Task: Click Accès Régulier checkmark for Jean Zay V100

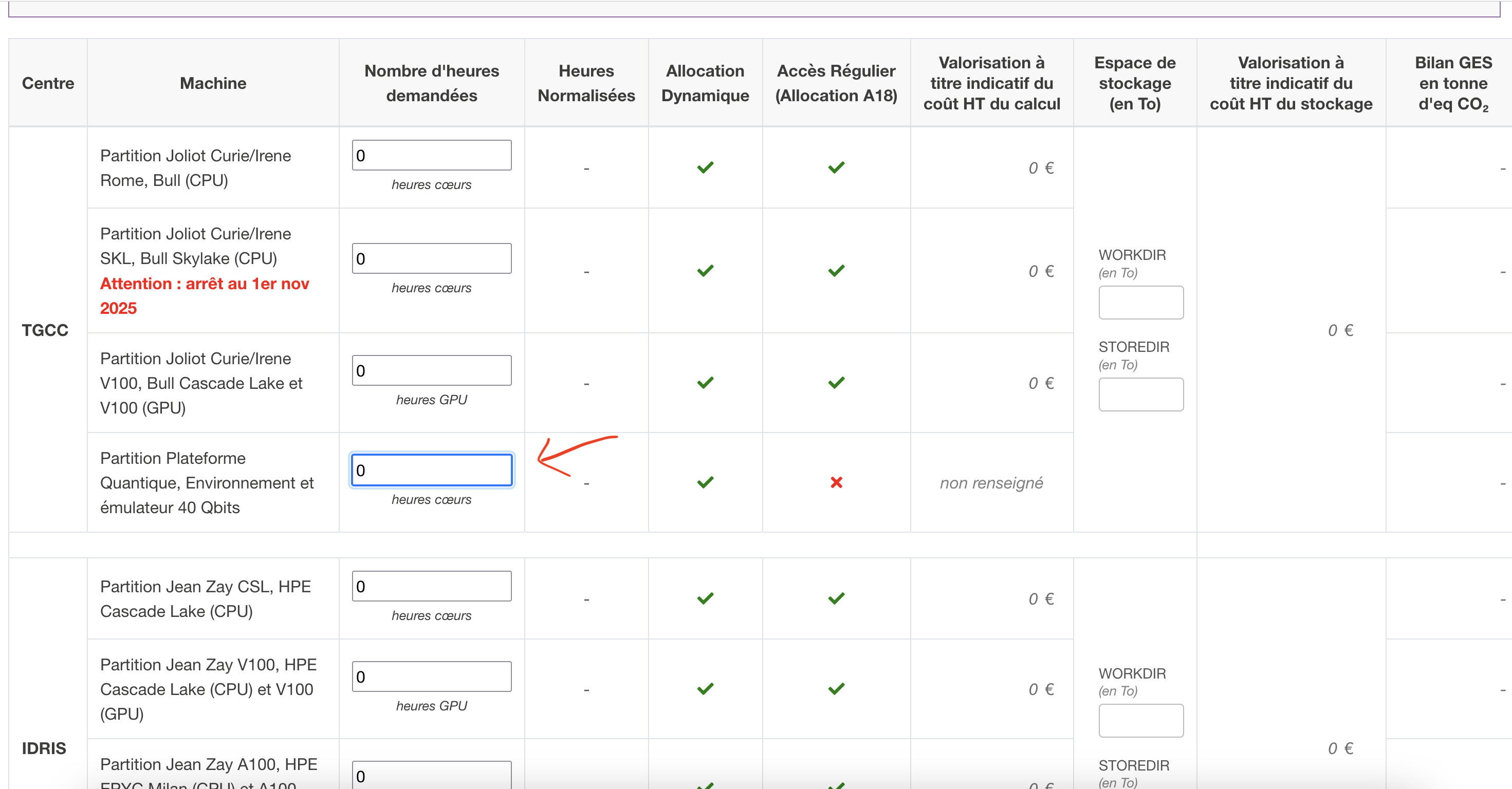Action: click(836, 689)
